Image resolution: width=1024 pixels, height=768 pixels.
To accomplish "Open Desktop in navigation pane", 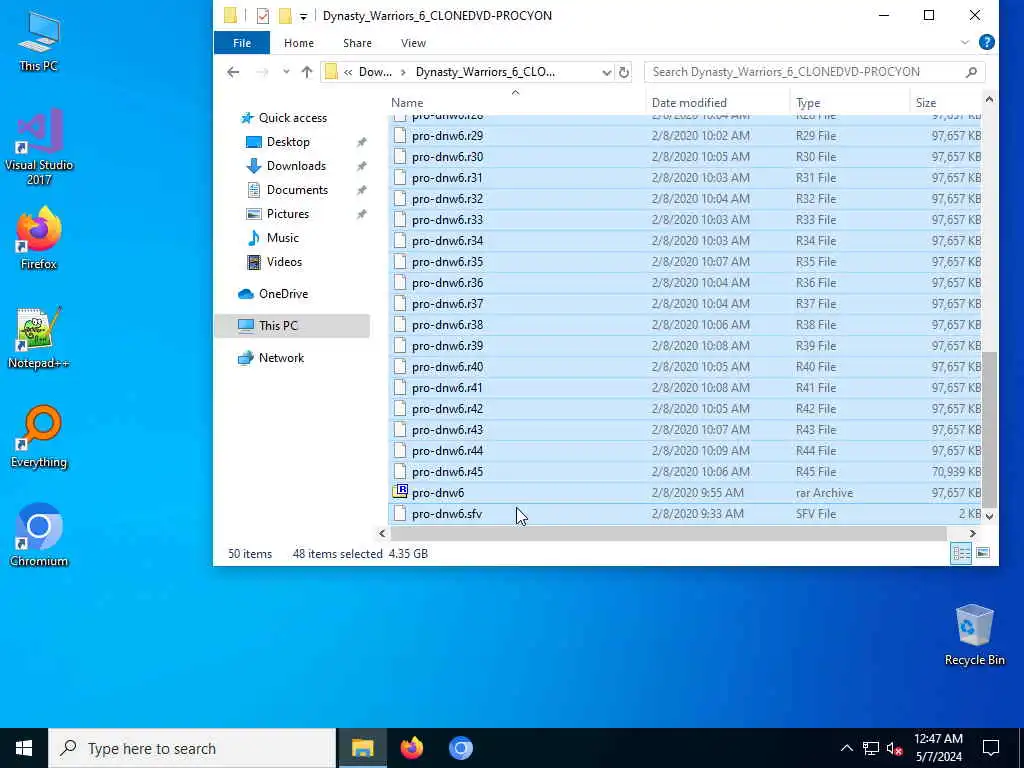I will coord(288,142).
